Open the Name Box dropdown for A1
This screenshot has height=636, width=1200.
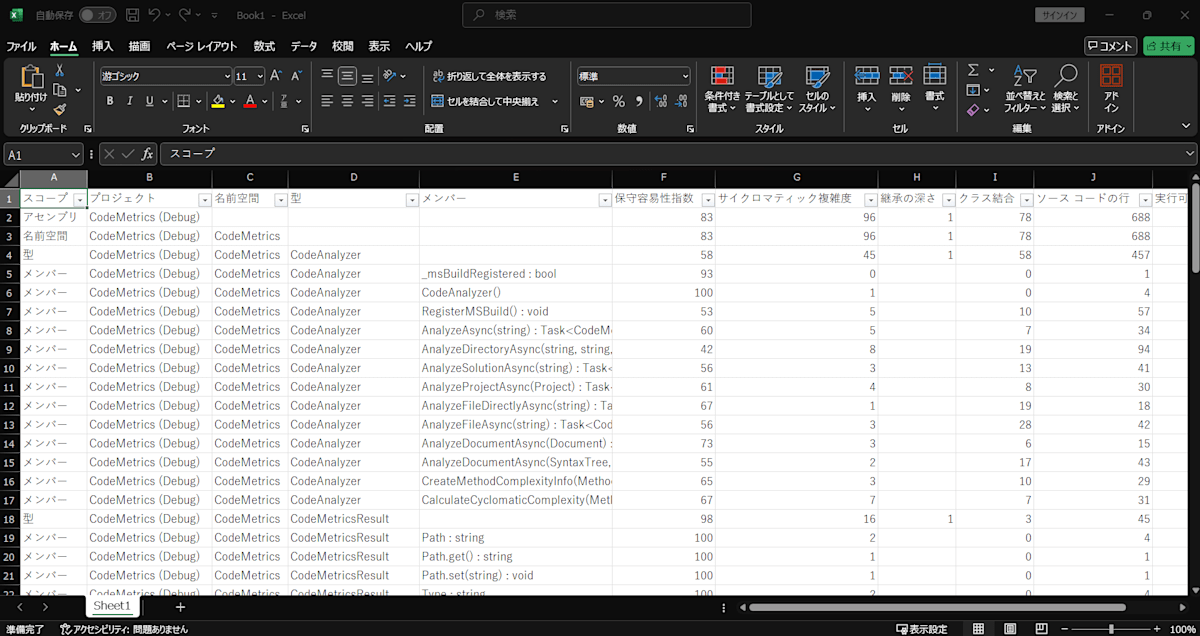[76, 154]
